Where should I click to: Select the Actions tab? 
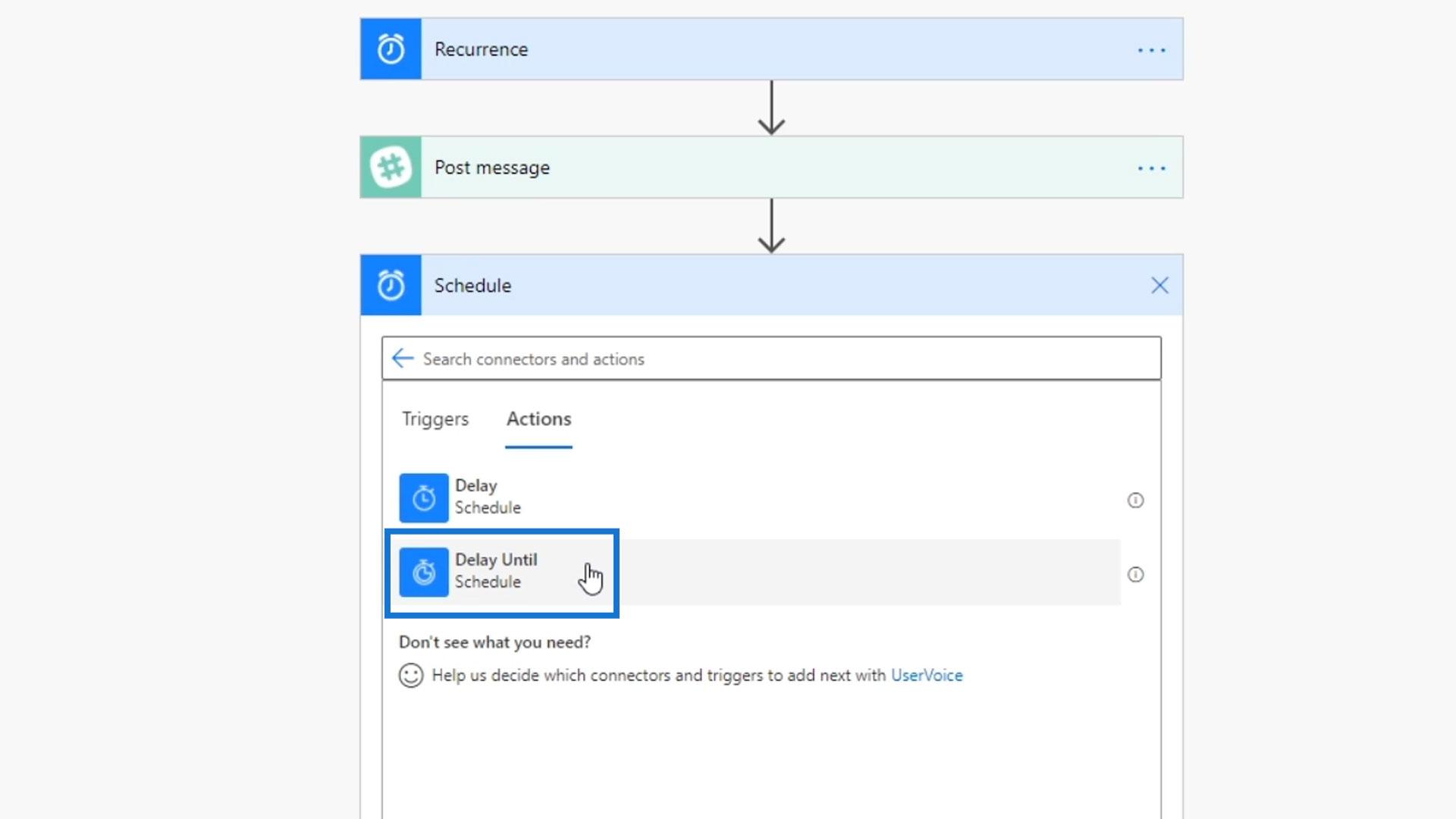tap(538, 419)
